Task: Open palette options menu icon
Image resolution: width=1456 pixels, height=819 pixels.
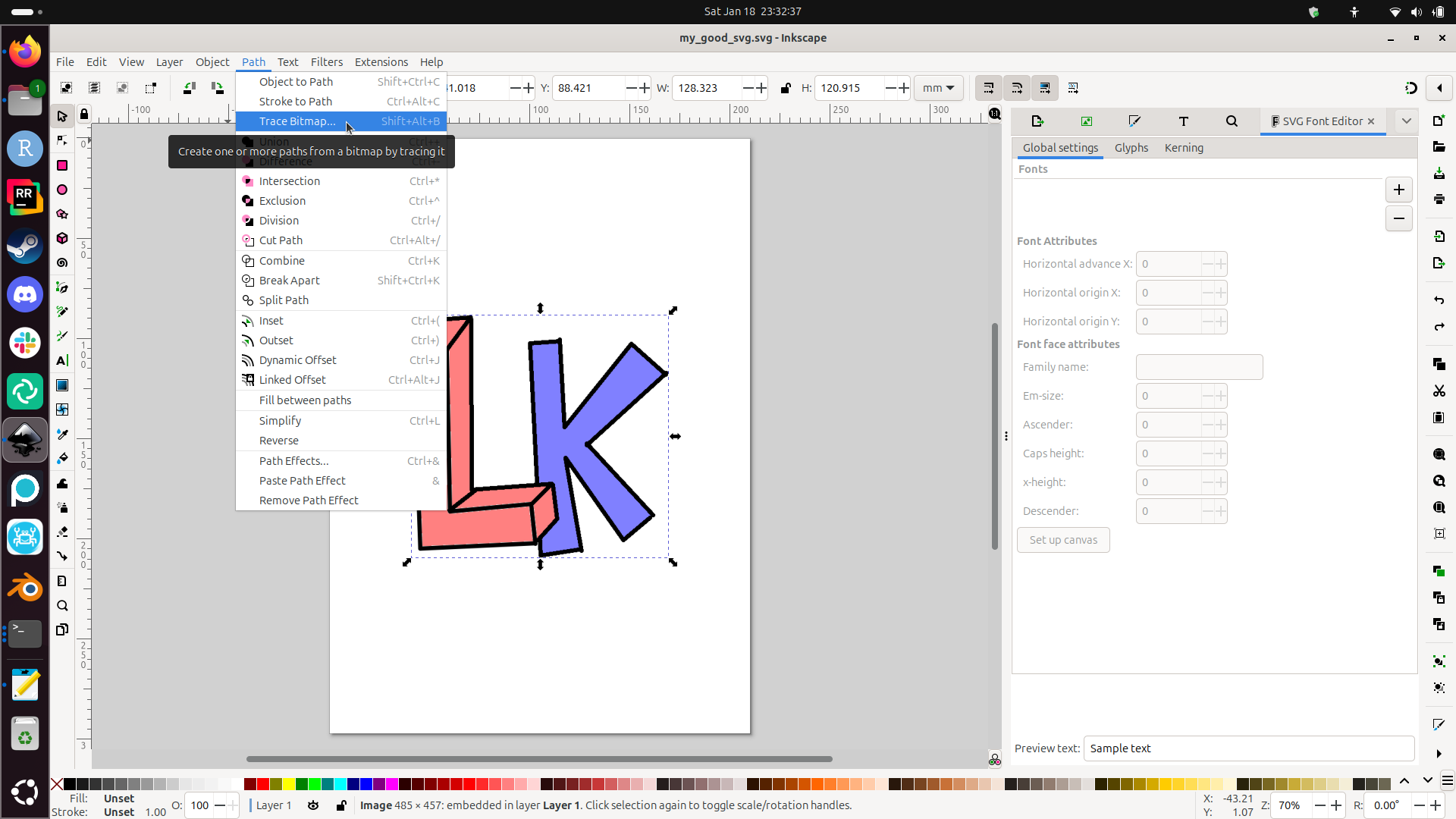Action: (x=1447, y=781)
